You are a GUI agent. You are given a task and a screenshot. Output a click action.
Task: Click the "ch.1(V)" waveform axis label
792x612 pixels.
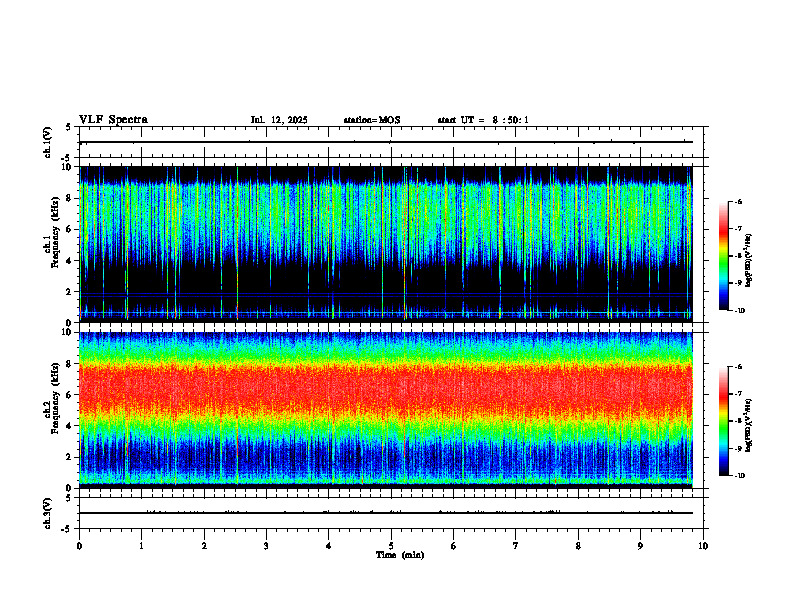pos(48,142)
